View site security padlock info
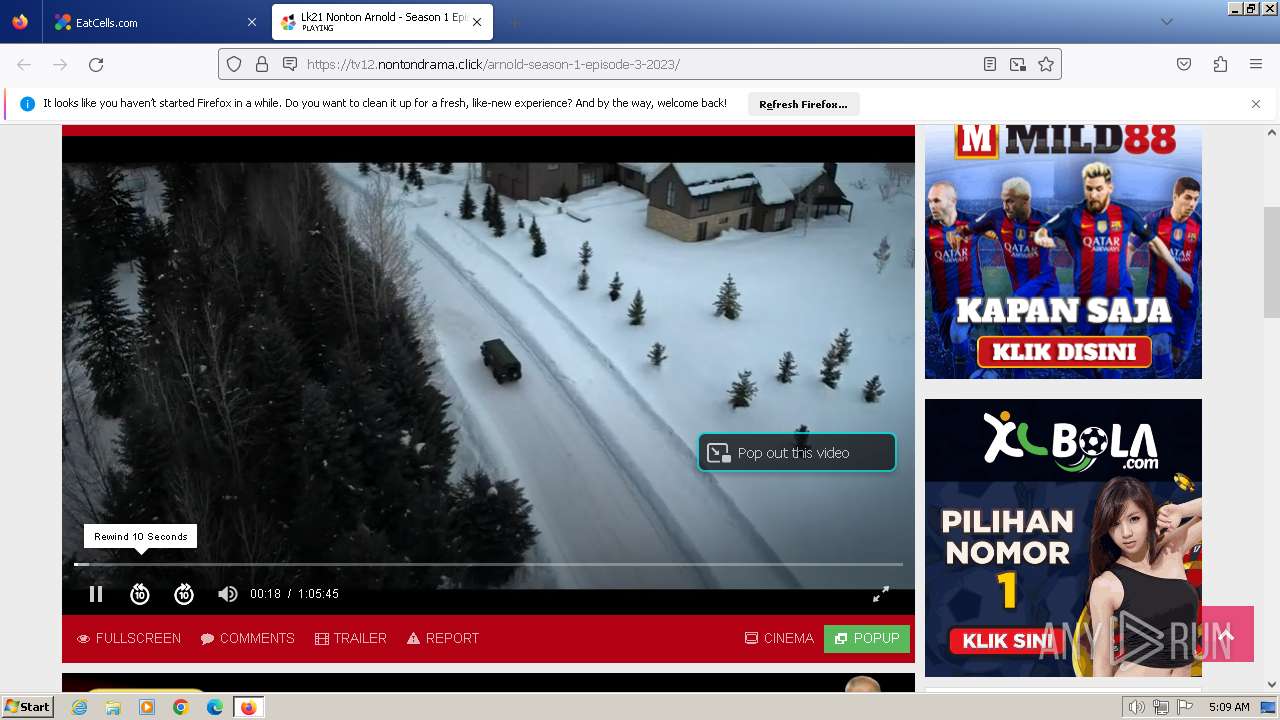This screenshot has width=1280, height=720. pos(262,64)
